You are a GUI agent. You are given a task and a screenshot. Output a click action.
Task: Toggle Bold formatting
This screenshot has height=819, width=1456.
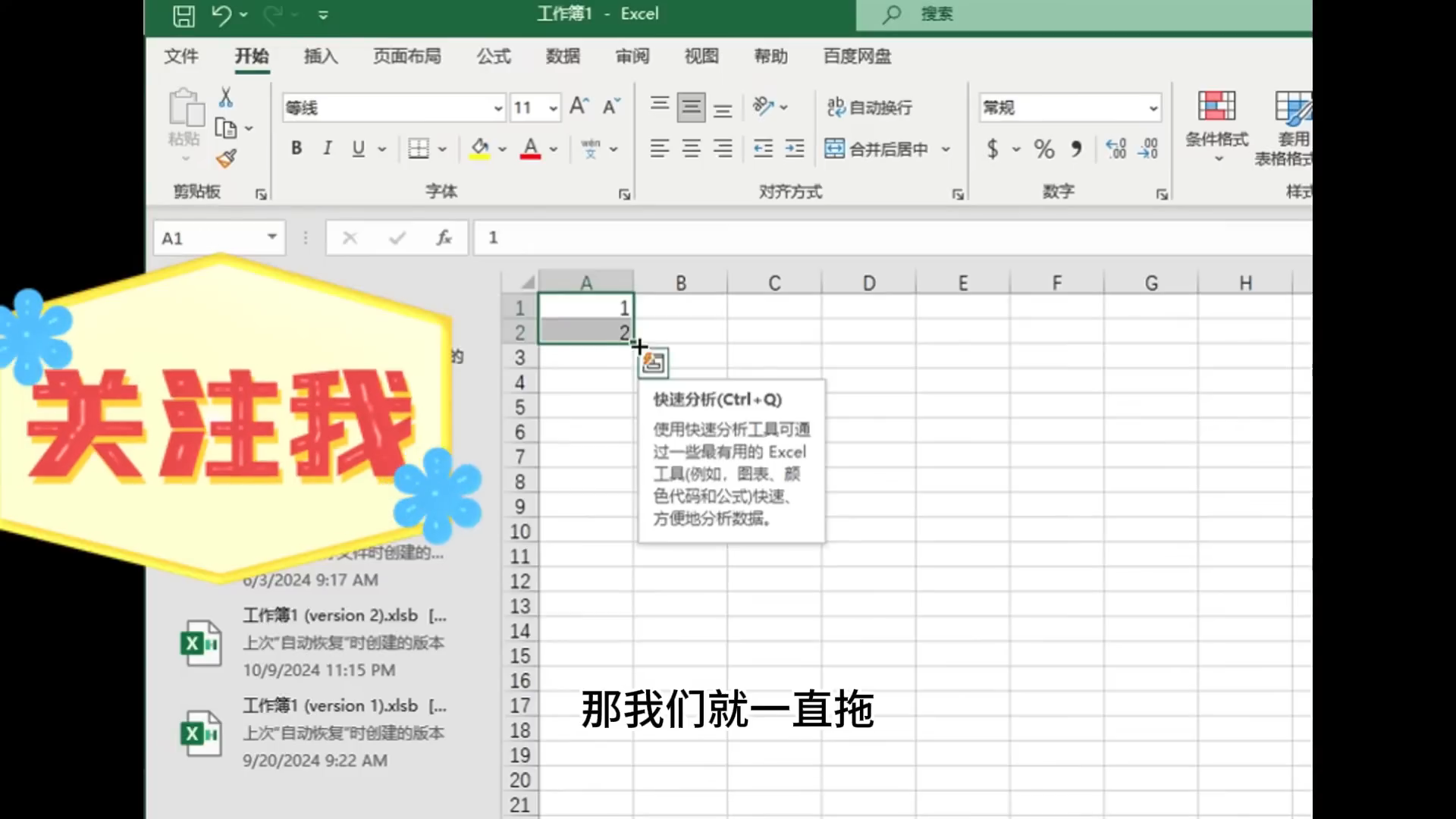coord(297,149)
